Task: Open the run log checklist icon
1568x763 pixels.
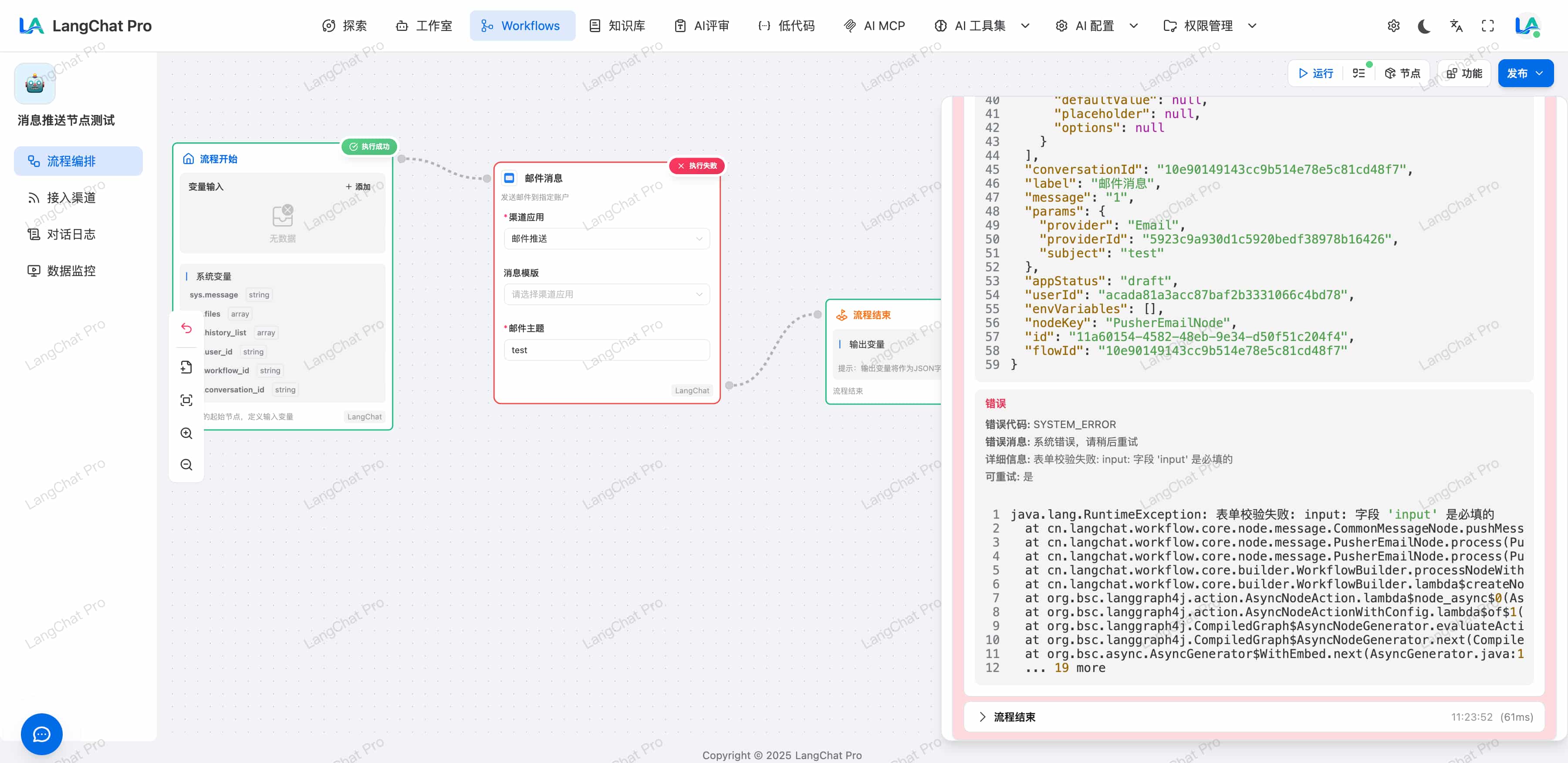Action: (x=1358, y=73)
